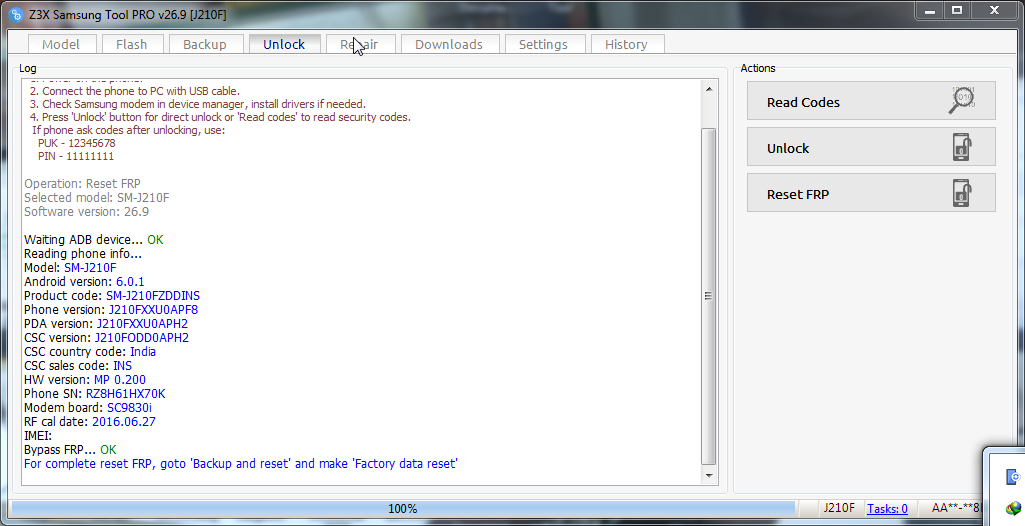Click the 'PUK - 12345678' log line

[x=76, y=143]
